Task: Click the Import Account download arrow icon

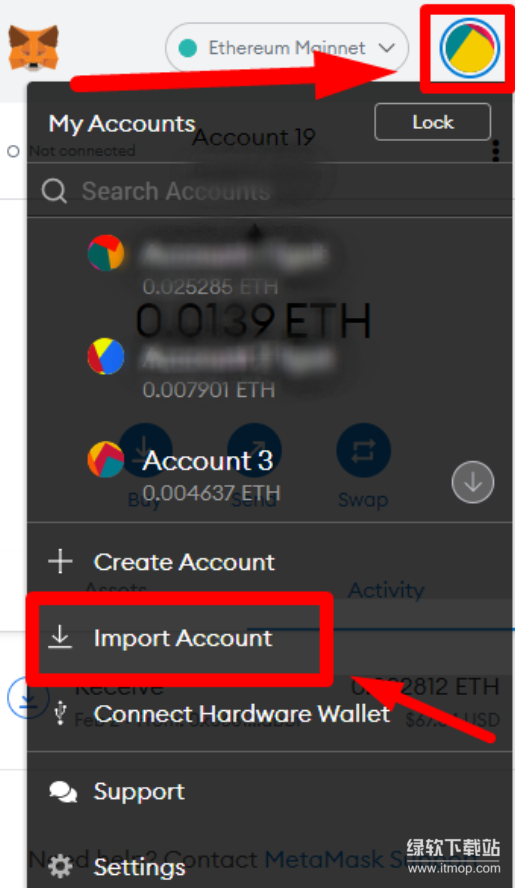Action: 60,638
